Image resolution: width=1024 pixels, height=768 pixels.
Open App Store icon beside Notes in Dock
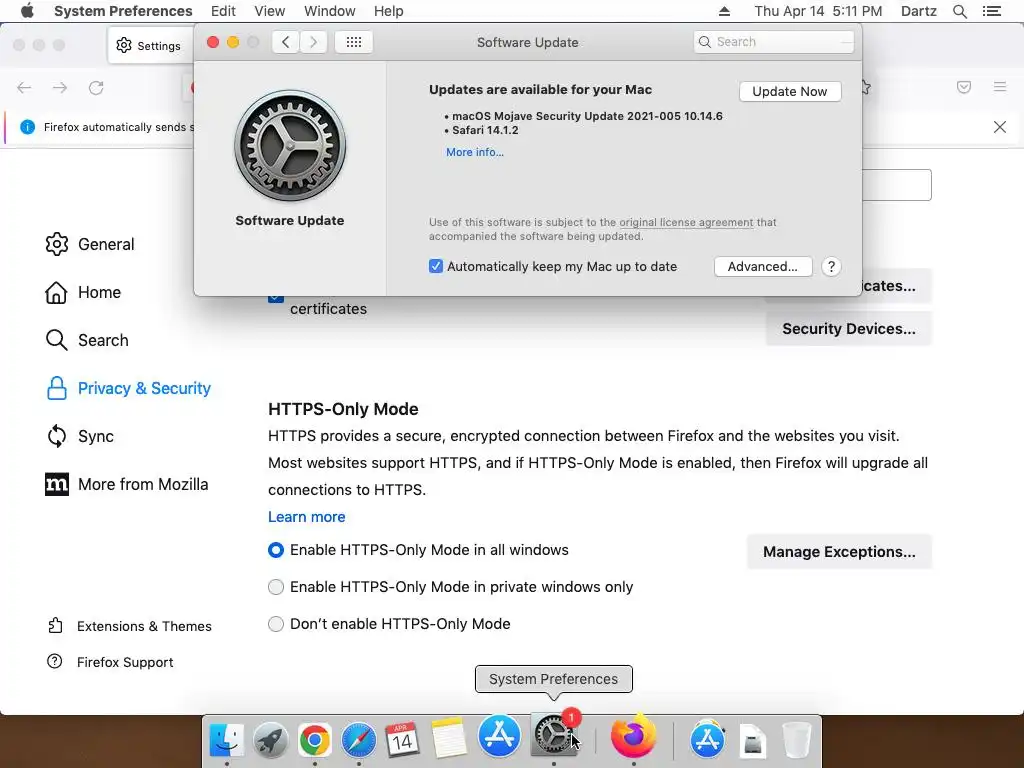[500, 735]
